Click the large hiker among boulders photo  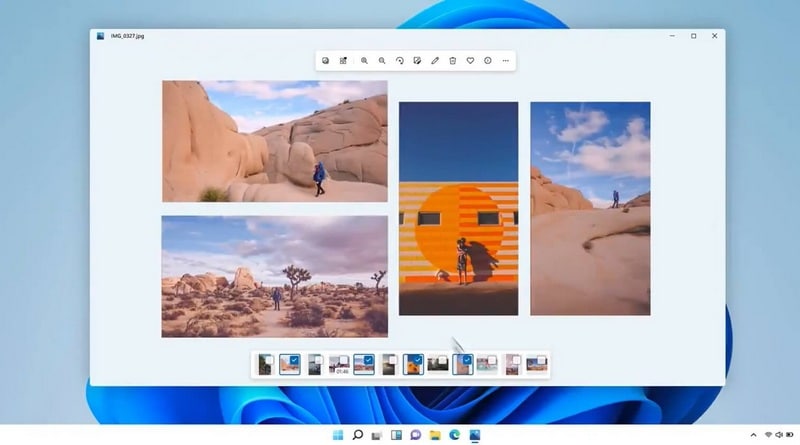[275, 141]
